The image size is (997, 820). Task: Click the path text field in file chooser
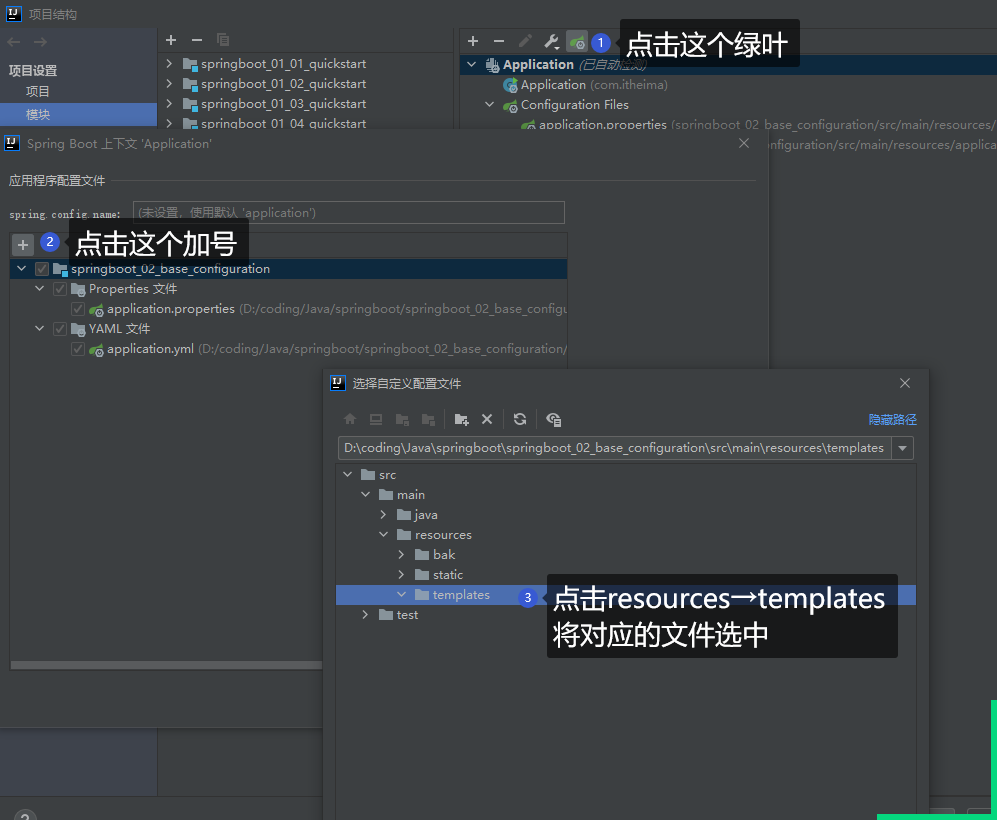click(614, 448)
